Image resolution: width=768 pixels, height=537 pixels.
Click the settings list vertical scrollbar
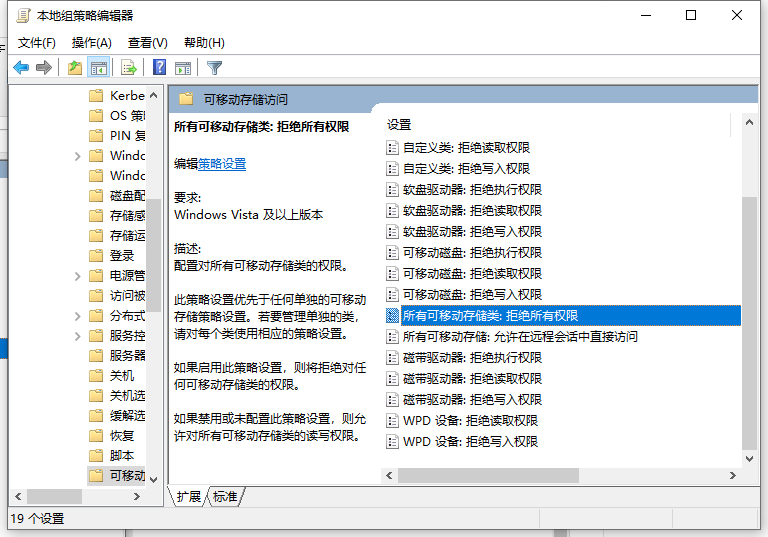(749, 320)
